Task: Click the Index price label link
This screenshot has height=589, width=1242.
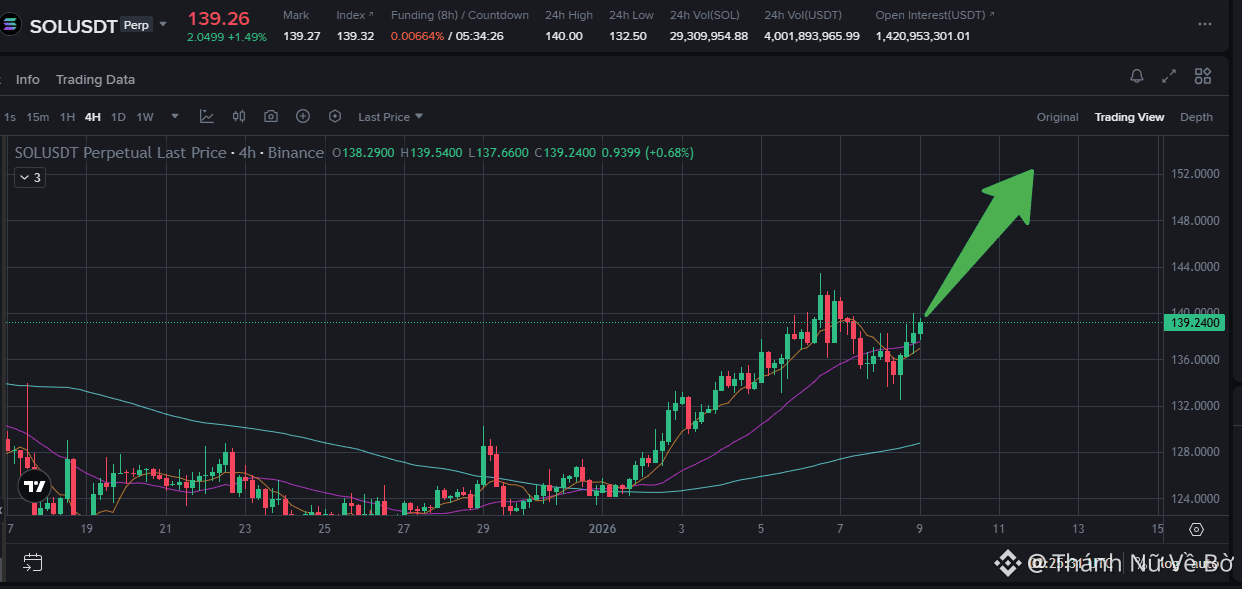Action: point(355,15)
